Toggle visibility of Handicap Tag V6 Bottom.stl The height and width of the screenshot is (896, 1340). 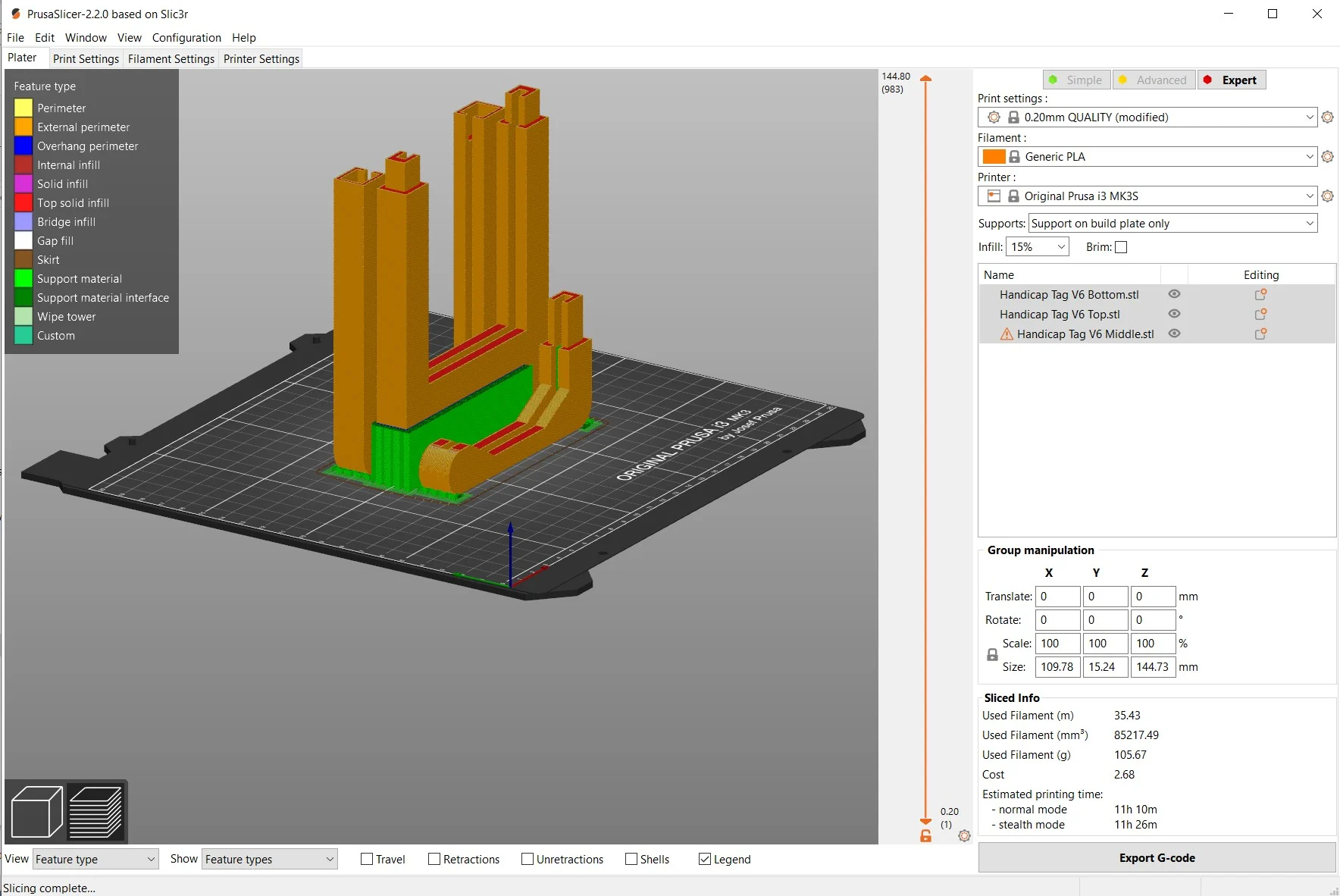pyautogui.click(x=1174, y=294)
